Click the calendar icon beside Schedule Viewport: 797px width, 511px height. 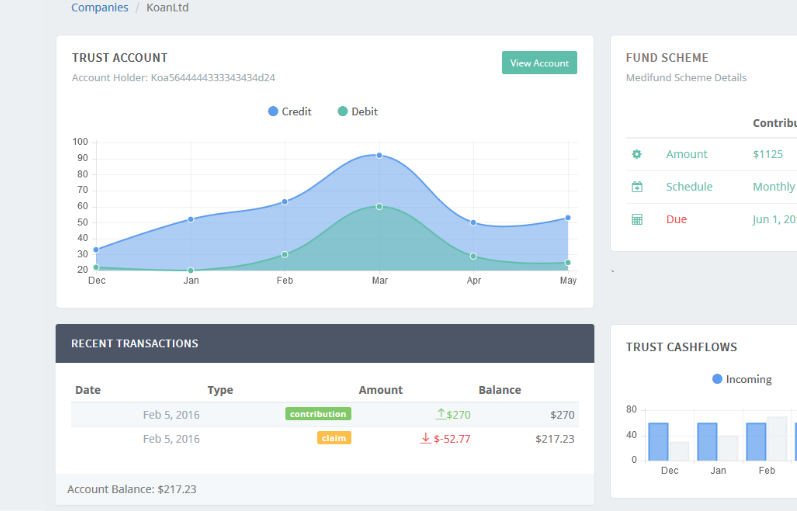(x=637, y=187)
